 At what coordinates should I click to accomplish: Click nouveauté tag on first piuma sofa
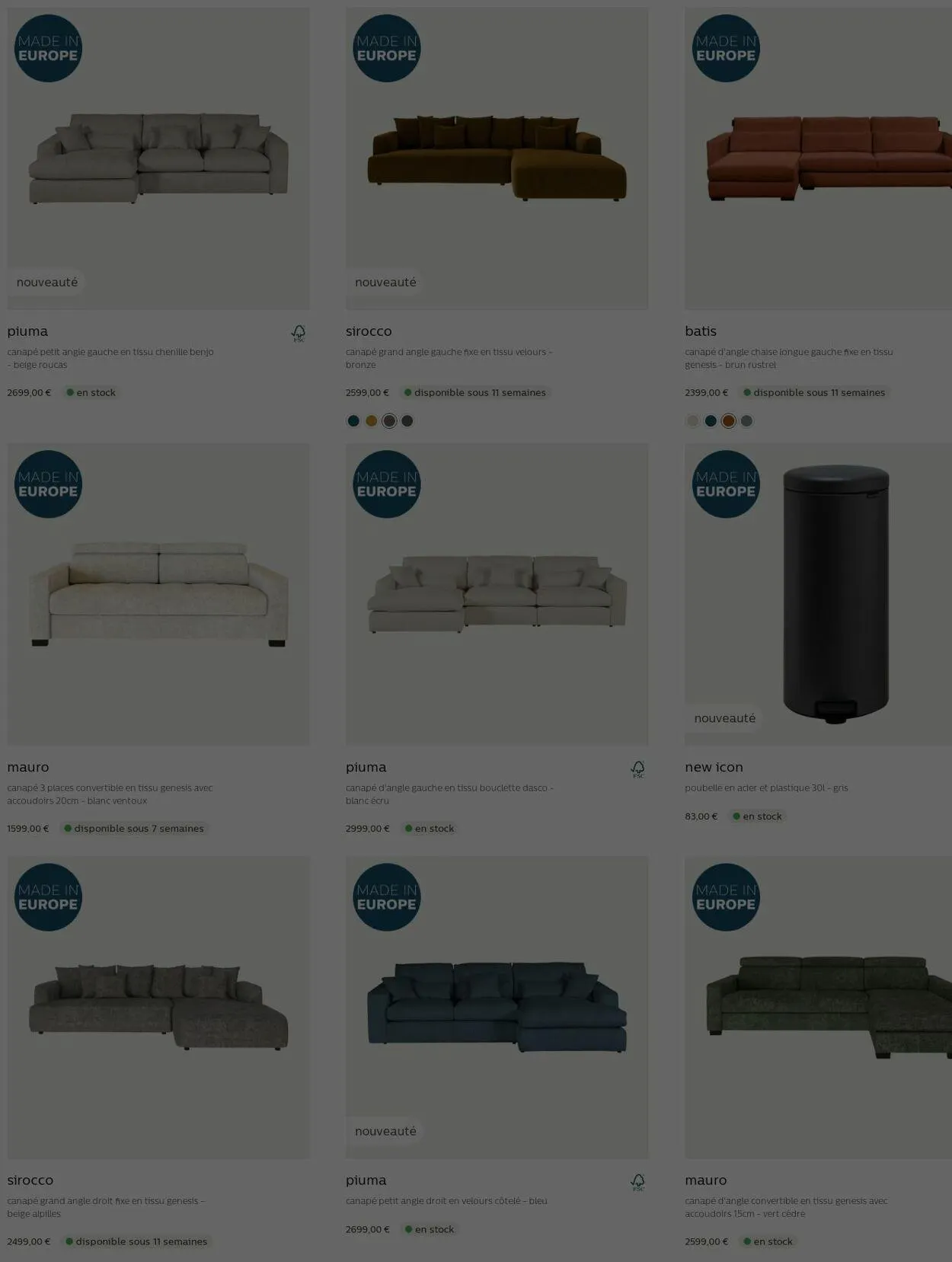(x=47, y=283)
